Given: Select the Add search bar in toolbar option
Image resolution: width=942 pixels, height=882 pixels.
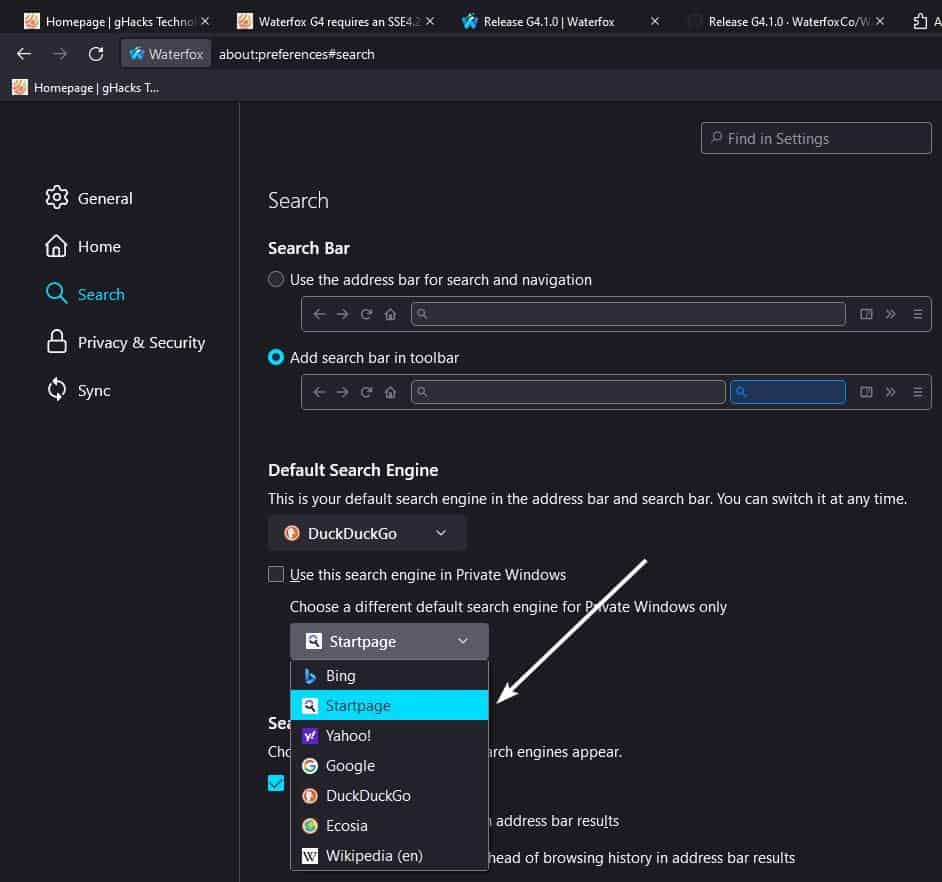Looking at the screenshot, I should (276, 357).
